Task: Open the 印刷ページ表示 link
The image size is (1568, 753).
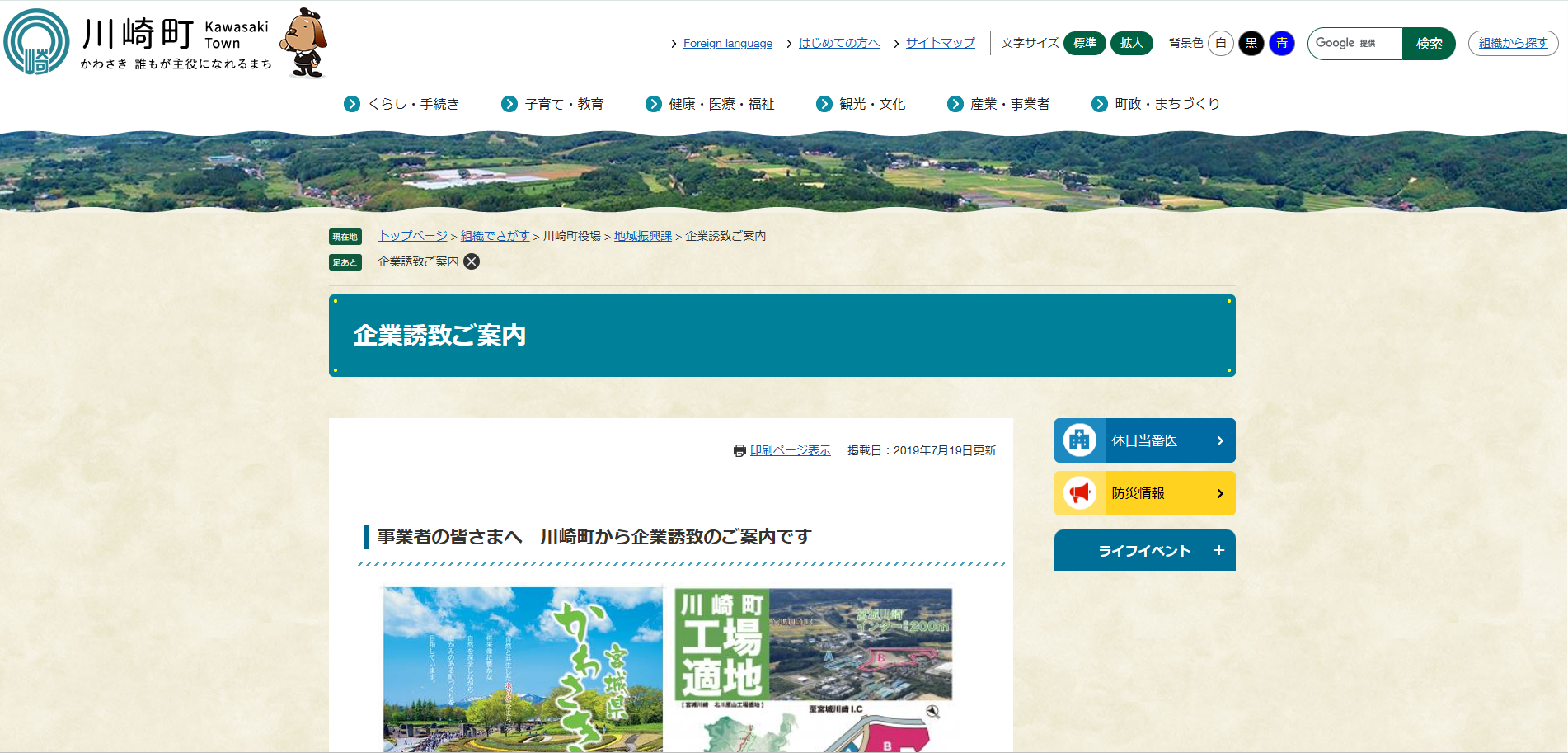Action: tap(791, 450)
